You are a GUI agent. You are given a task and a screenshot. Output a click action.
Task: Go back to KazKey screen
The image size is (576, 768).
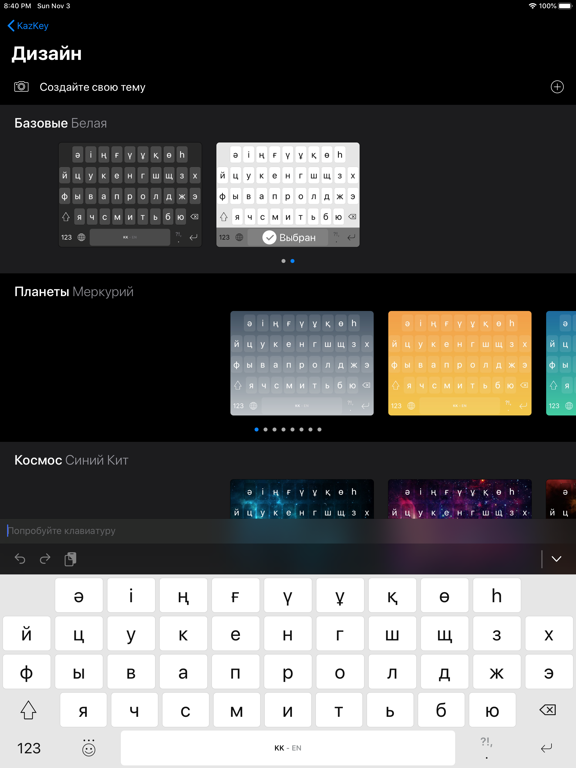[x=28, y=25]
